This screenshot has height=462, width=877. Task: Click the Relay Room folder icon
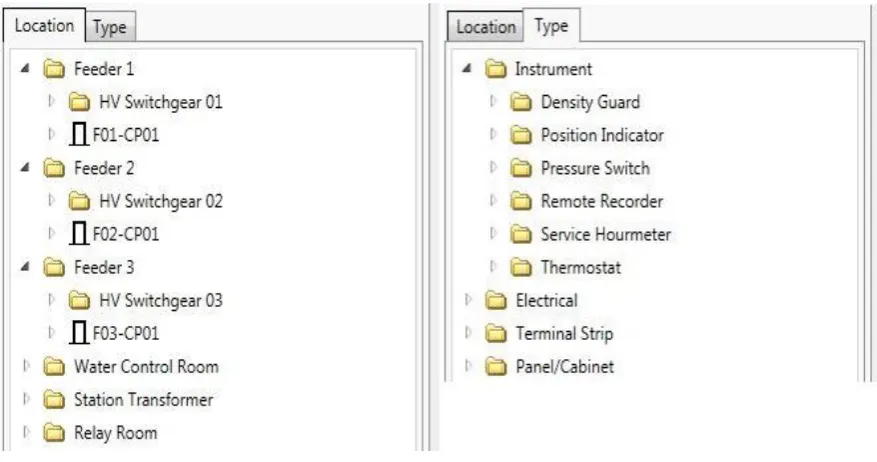54,432
